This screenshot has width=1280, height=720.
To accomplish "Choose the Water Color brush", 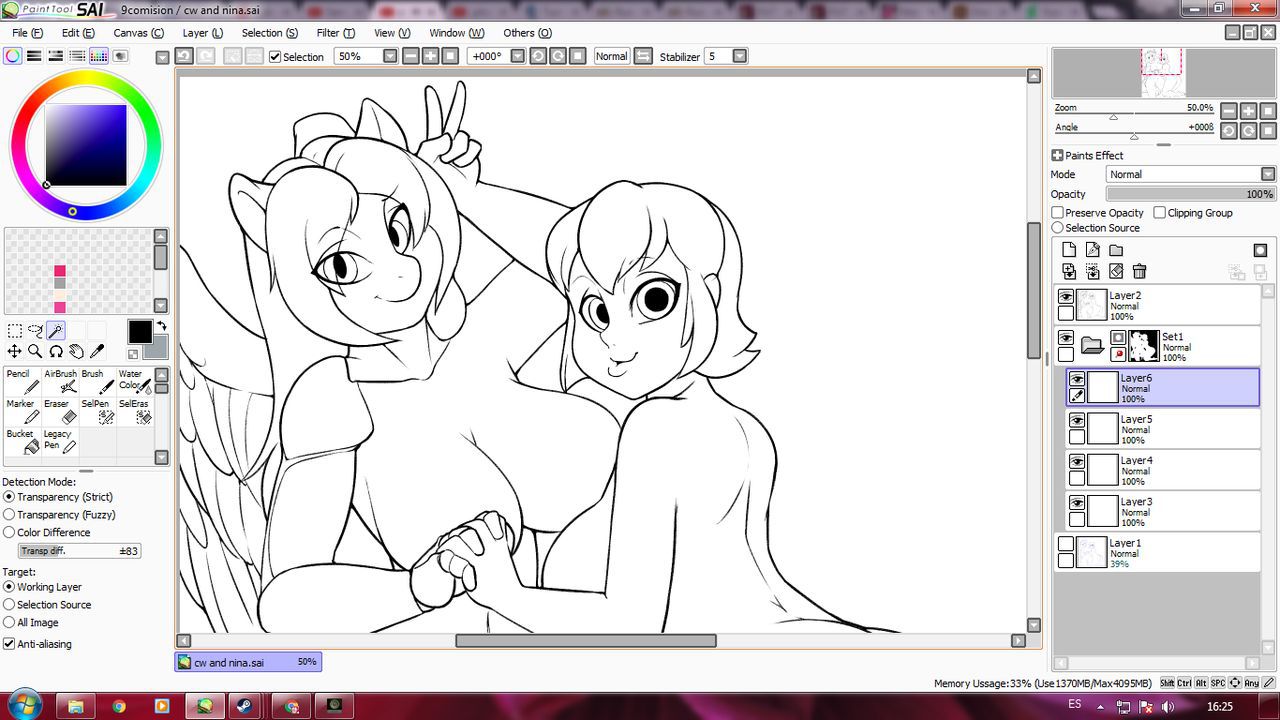I will 134,382.
